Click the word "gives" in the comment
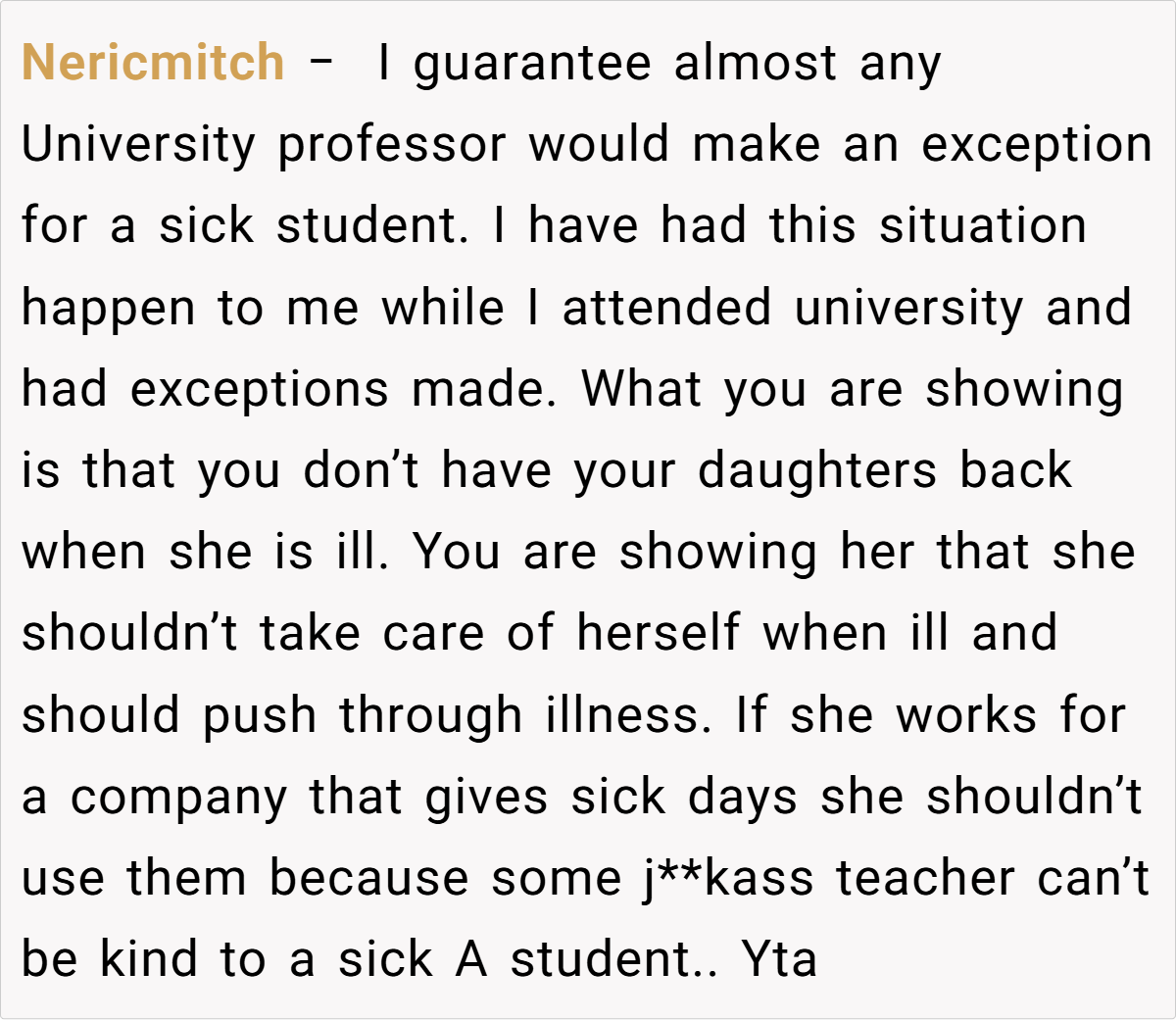Image resolution: width=1176 pixels, height=1020 pixels. [x=486, y=798]
